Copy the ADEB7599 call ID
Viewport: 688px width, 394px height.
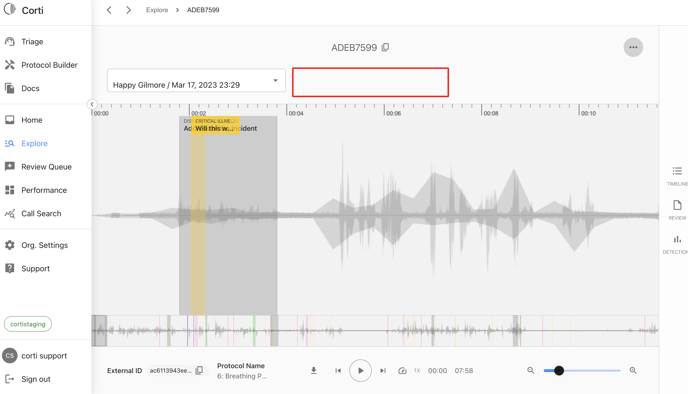385,47
